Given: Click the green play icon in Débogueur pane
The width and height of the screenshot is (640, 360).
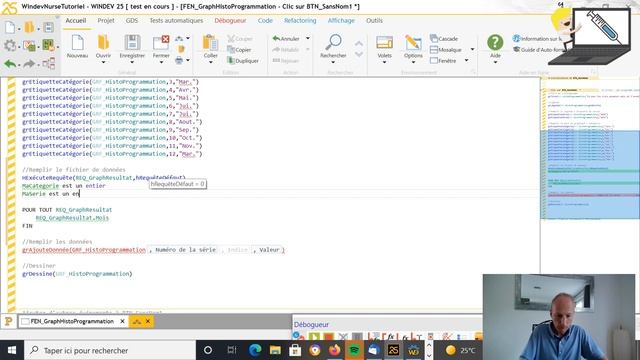Looking at the screenshot, I should (x=314, y=337).
